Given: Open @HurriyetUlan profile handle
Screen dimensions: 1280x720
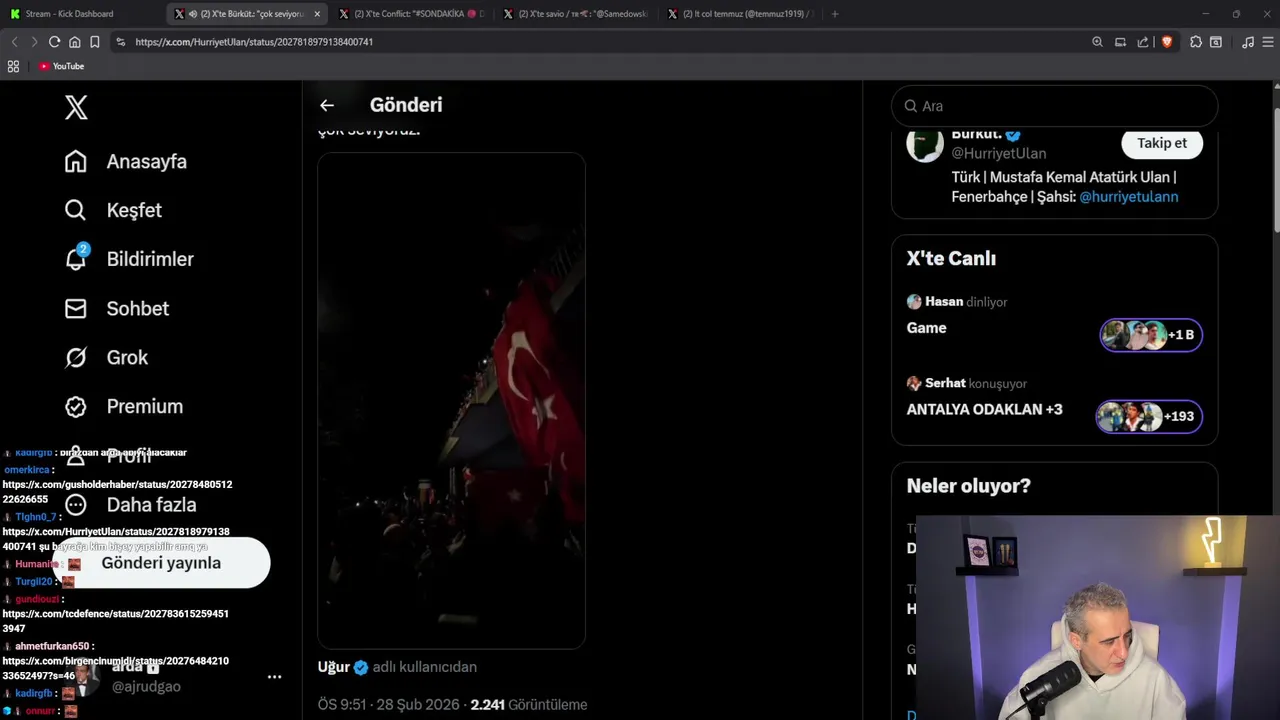Looking at the screenshot, I should coord(998,153).
